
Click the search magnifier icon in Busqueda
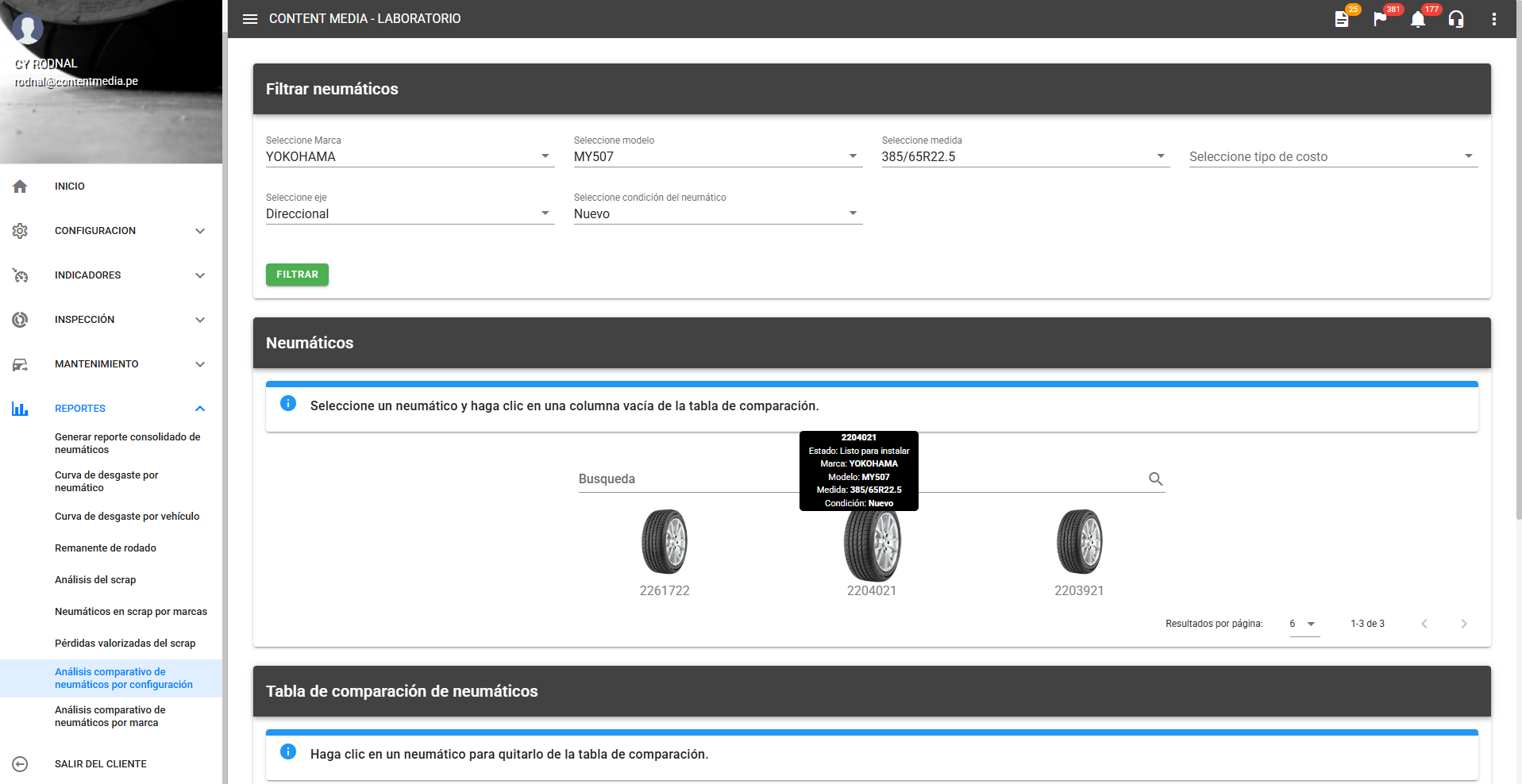click(1155, 479)
